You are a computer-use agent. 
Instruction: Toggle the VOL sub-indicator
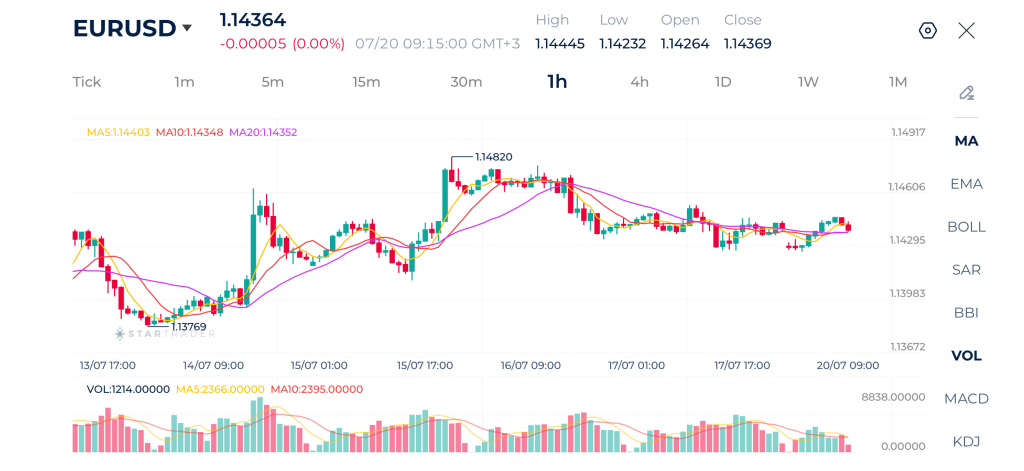pos(967,356)
